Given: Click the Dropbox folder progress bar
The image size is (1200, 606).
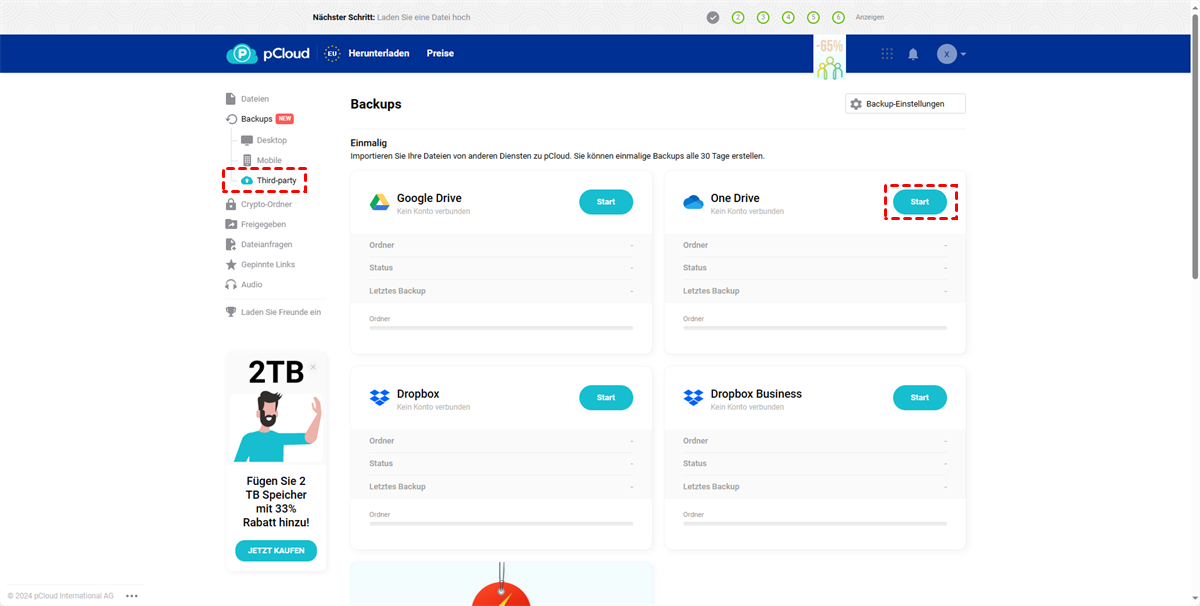Looking at the screenshot, I should pyautogui.click(x=501, y=523).
